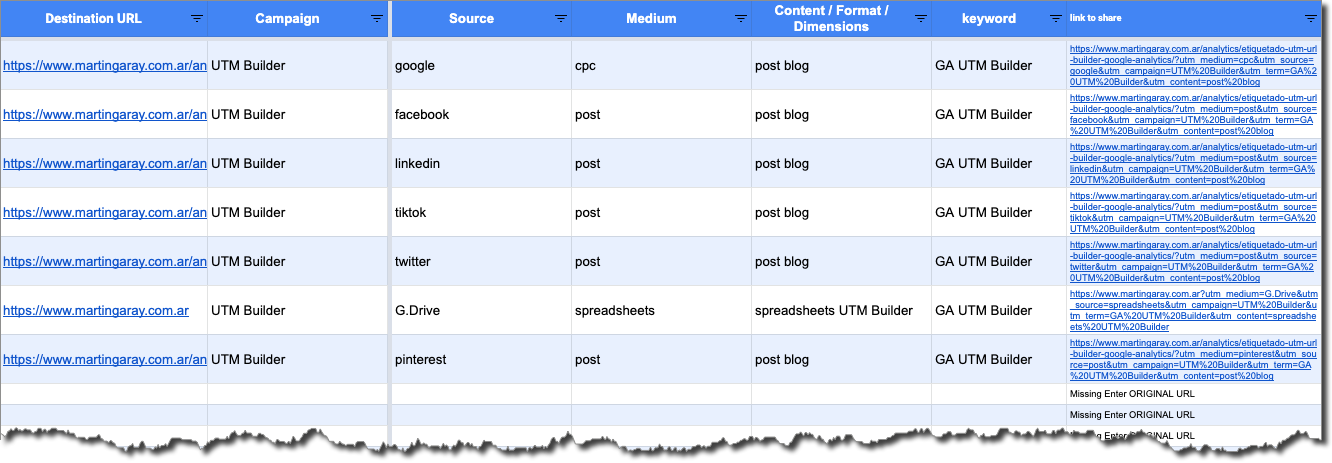Open destination URL link in the google row

tap(105, 66)
